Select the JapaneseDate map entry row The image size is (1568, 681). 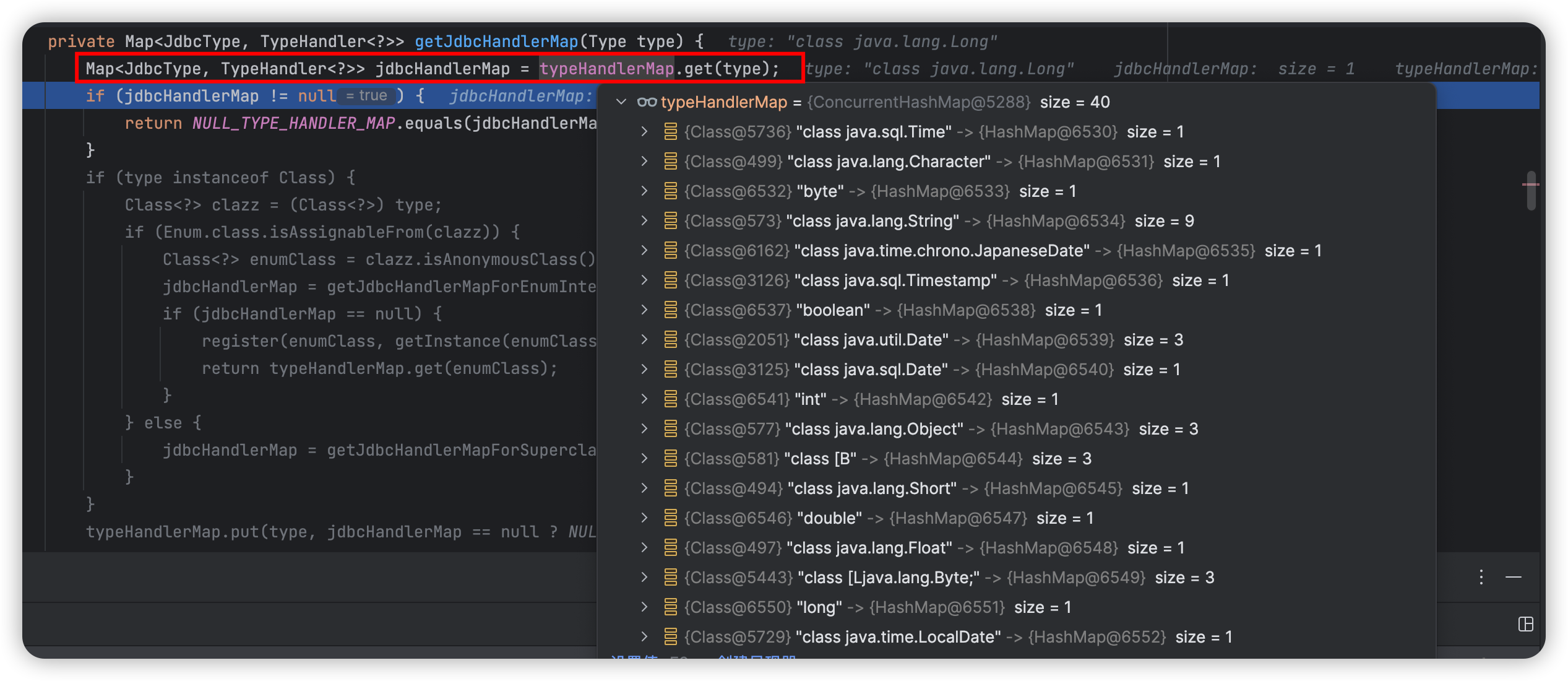(941, 251)
